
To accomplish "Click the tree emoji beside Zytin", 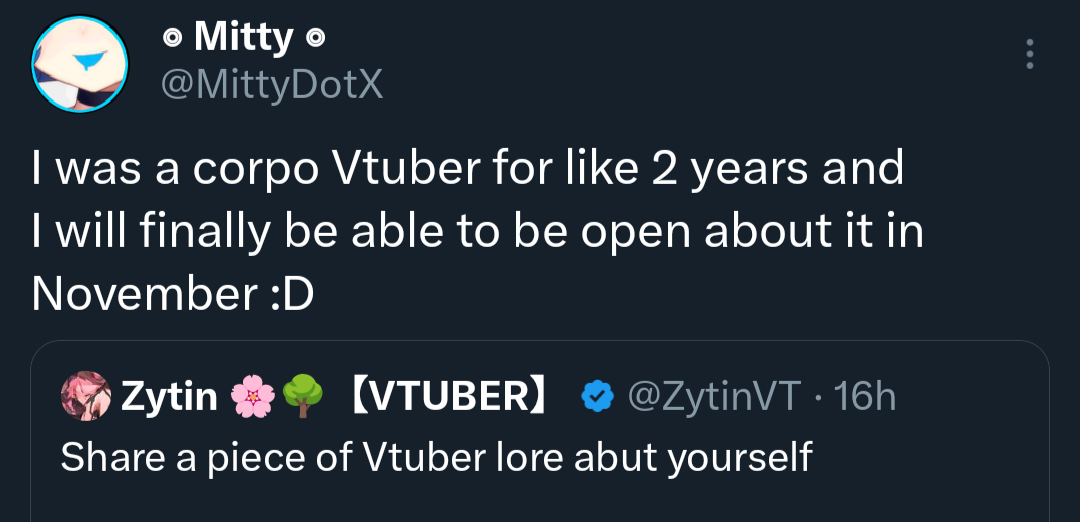I will point(304,397).
